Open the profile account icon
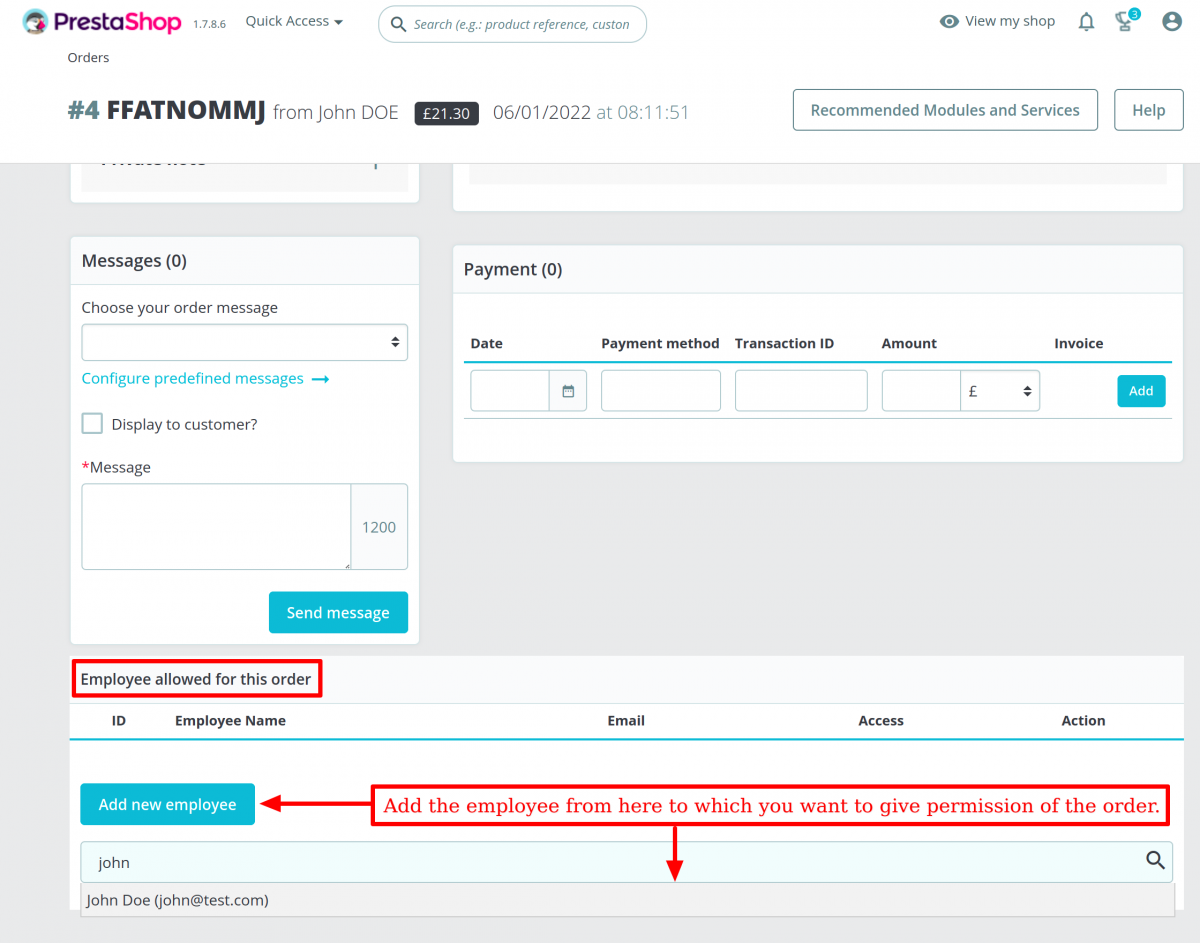The height and width of the screenshot is (943, 1200). (x=1171, y=21)
